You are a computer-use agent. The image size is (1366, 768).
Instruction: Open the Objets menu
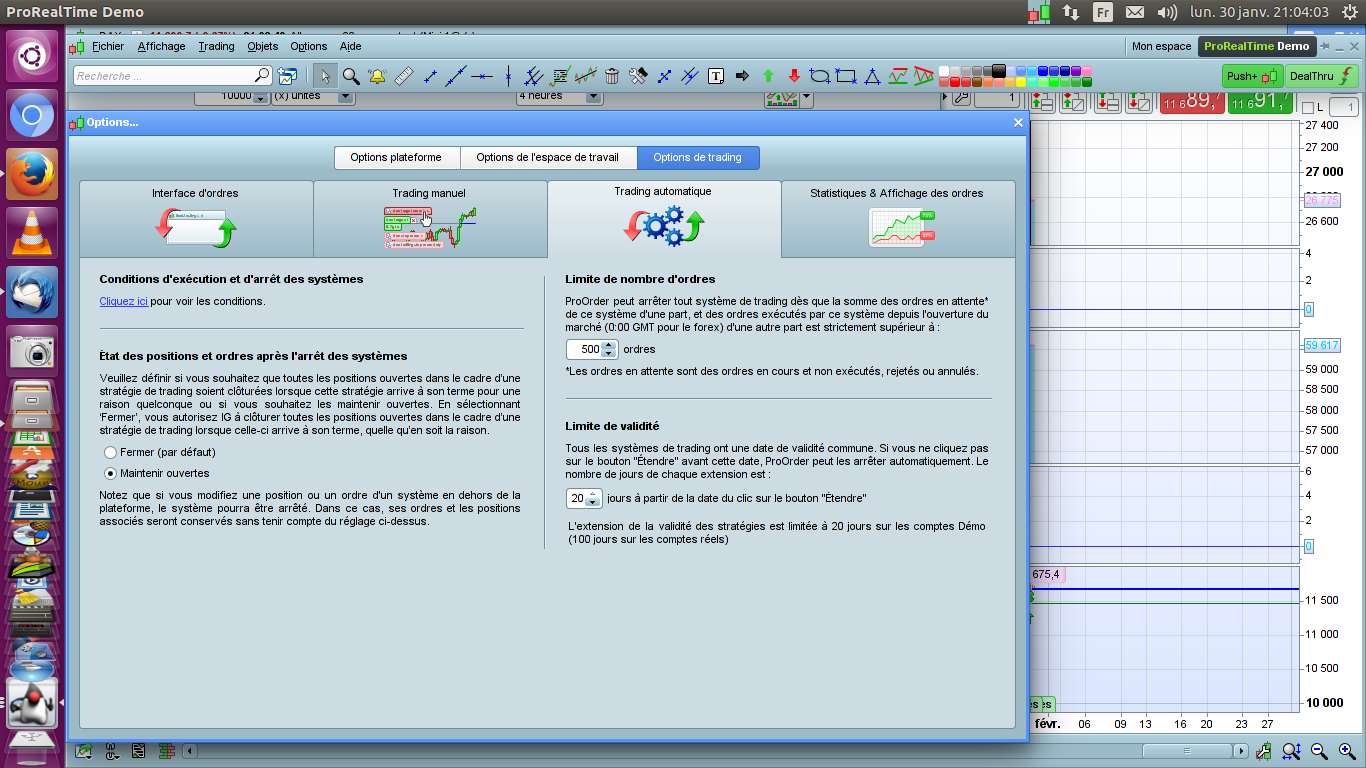point(262,46)
